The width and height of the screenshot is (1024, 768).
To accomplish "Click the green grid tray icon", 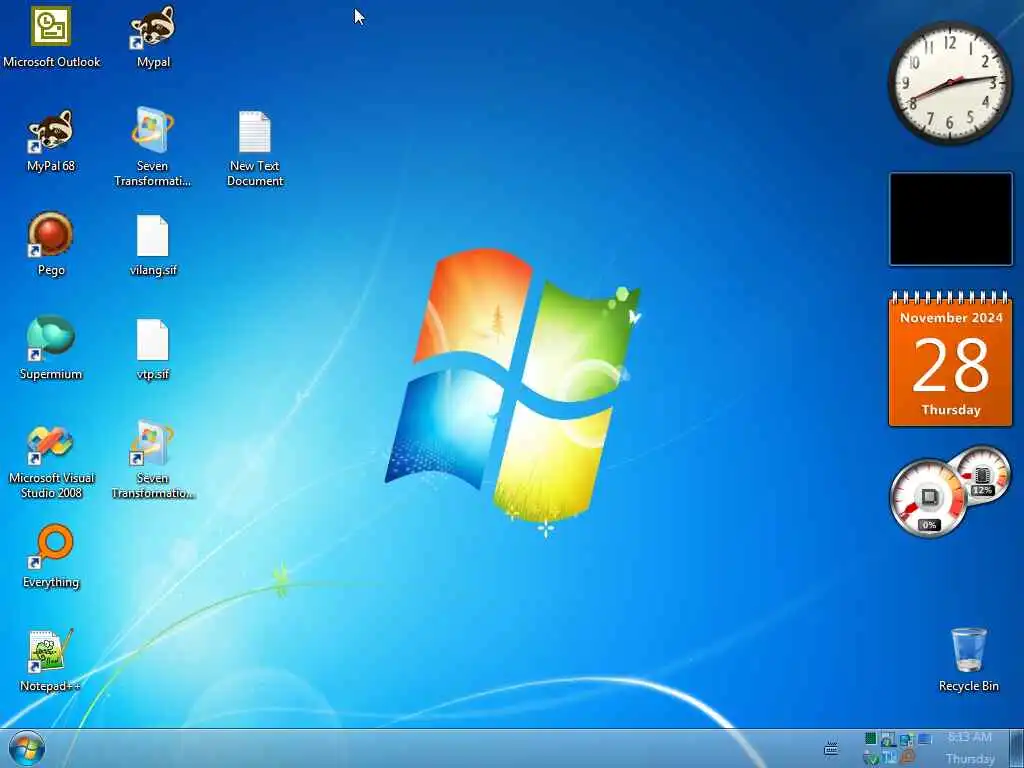I will pyautogui.click(x=871, y=739).
